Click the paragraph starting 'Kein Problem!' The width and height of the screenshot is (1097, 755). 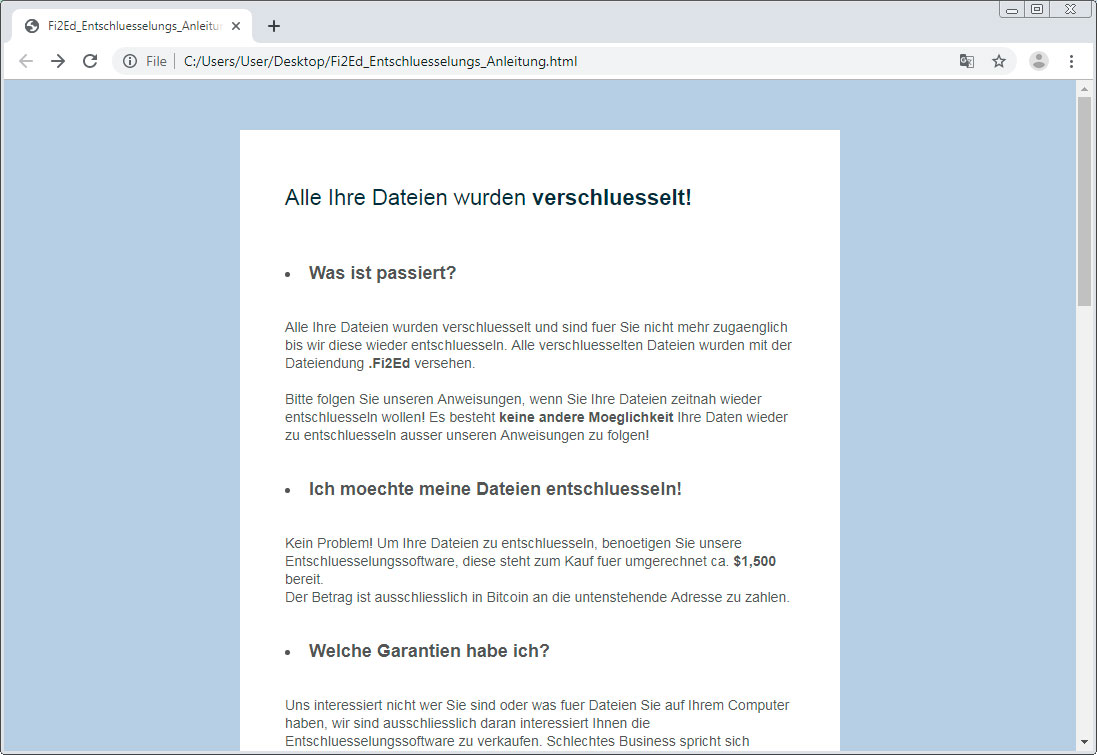530,561
